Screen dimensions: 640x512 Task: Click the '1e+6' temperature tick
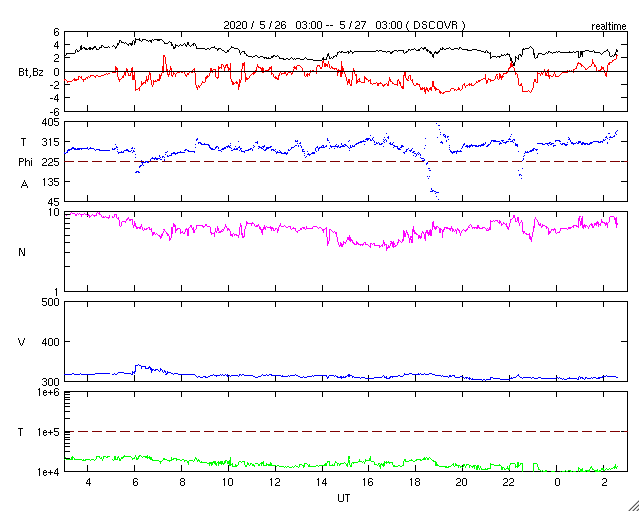(x=49, y=392)
